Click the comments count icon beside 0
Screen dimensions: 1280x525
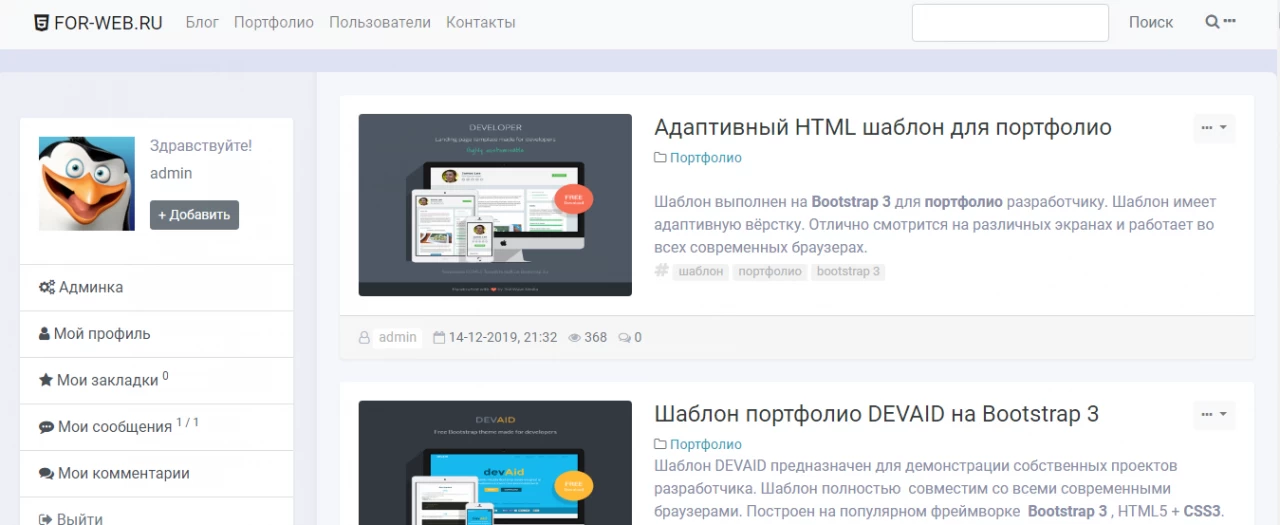[x=625, y=338]
